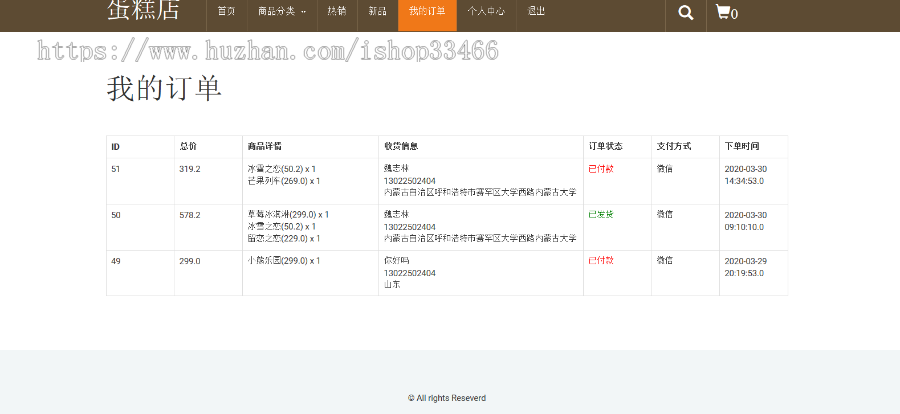Image resolution: width=900 pixels, height=414 pixels.
Task: Expand the 商品分类 dropdown menu
Action: [282, 11]
